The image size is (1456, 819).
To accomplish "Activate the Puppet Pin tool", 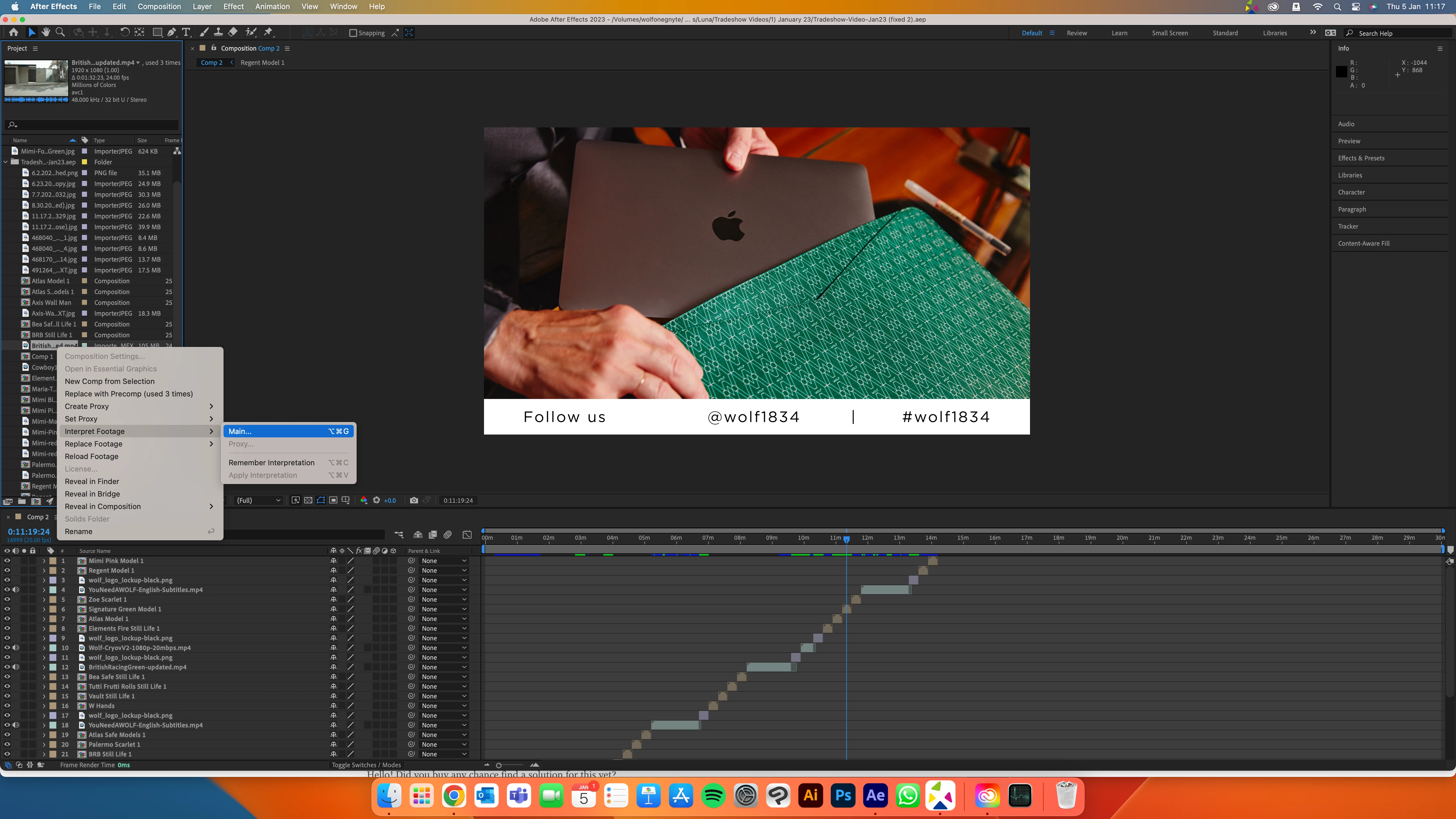I will (268, 33).
